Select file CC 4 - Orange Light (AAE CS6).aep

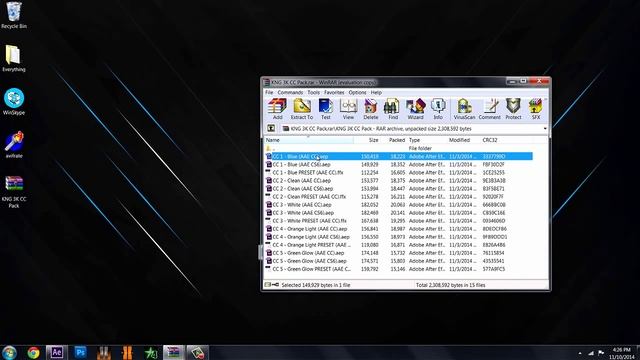point(398,237)
